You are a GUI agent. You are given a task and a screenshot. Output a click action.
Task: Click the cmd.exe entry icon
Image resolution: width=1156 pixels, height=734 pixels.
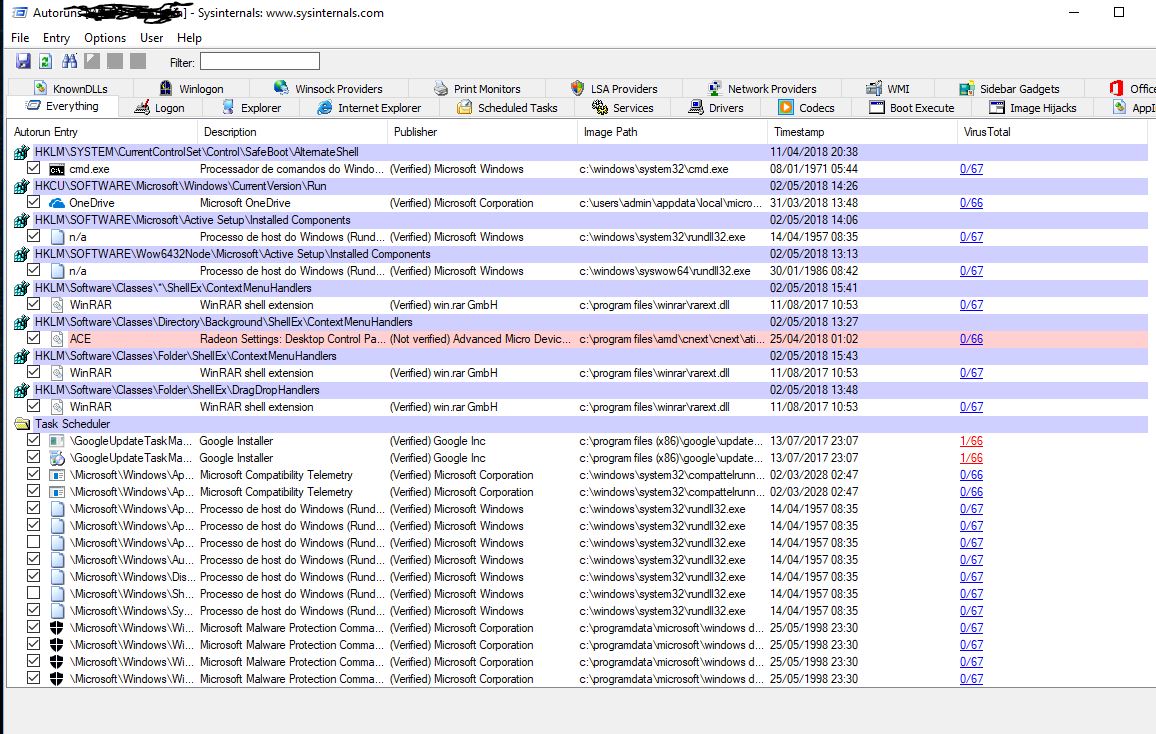pyautogui.click(x=57, y=169)
